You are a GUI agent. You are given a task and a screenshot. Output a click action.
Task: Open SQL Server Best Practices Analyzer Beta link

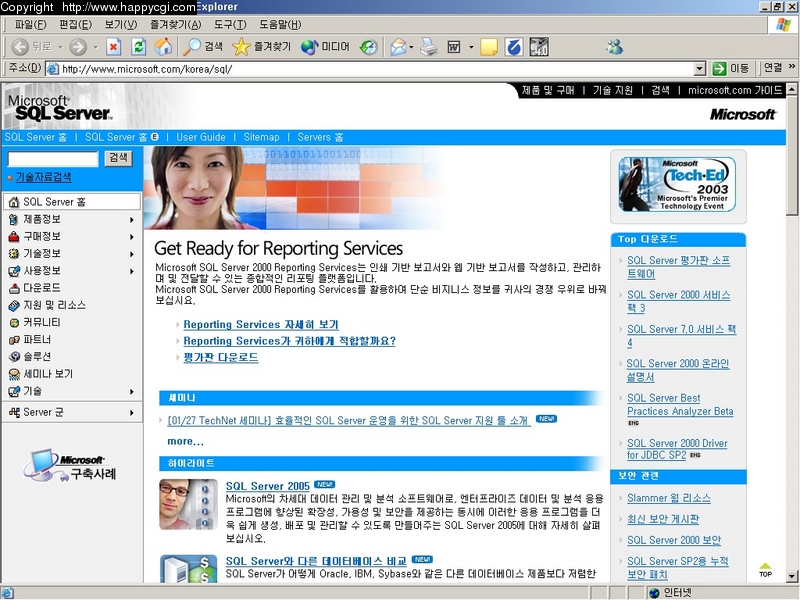click(x=680, y=405)
